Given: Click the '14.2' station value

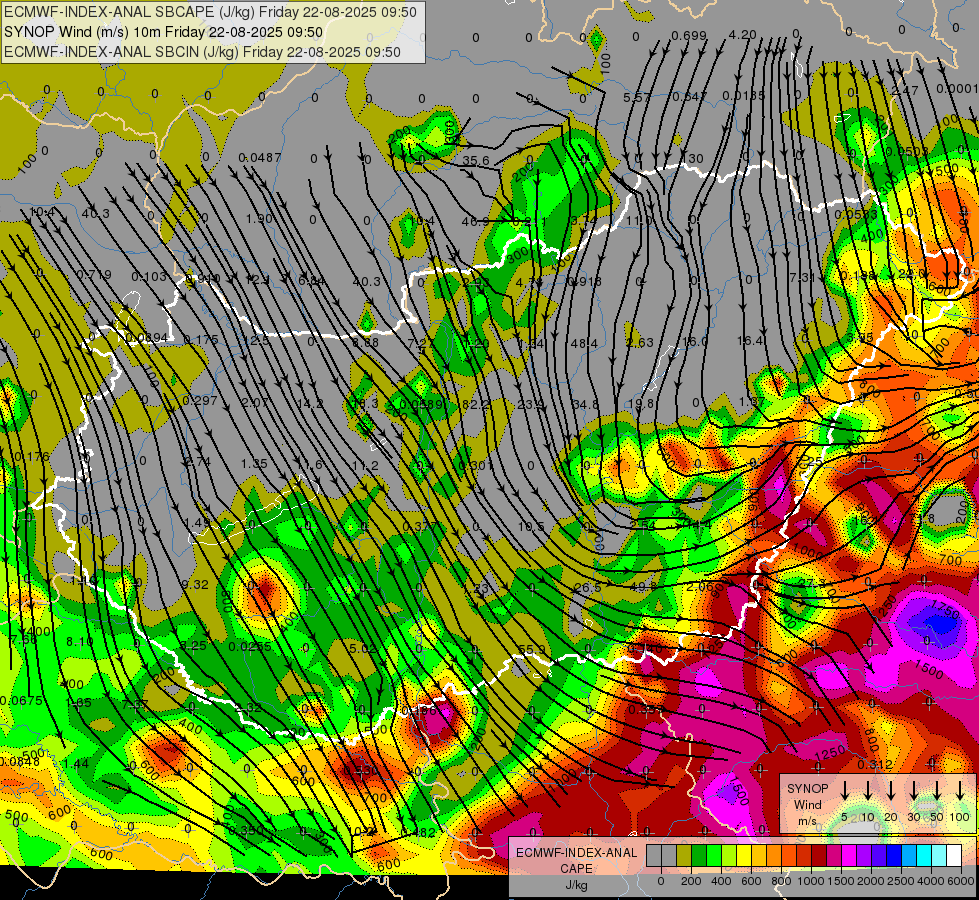Looking at the screenshot, I should 310,403.
